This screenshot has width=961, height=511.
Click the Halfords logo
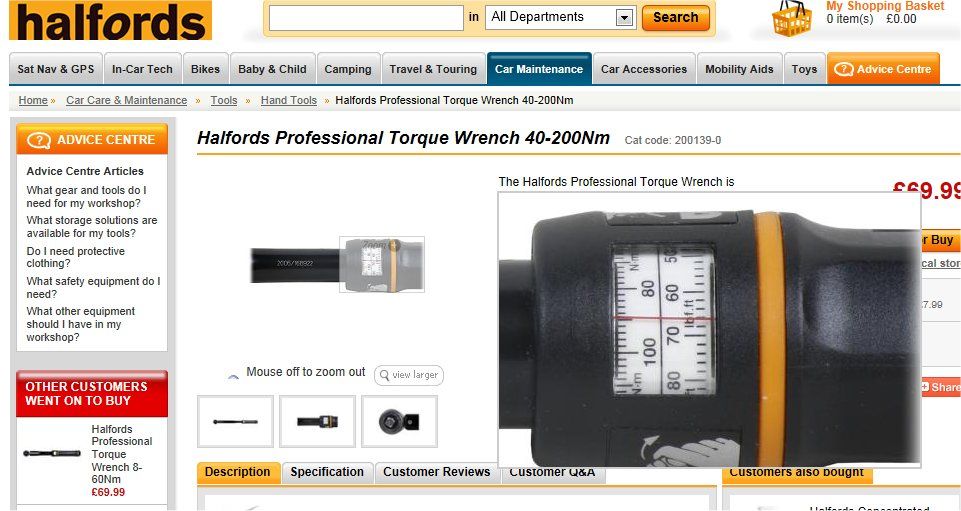(110, 20)
